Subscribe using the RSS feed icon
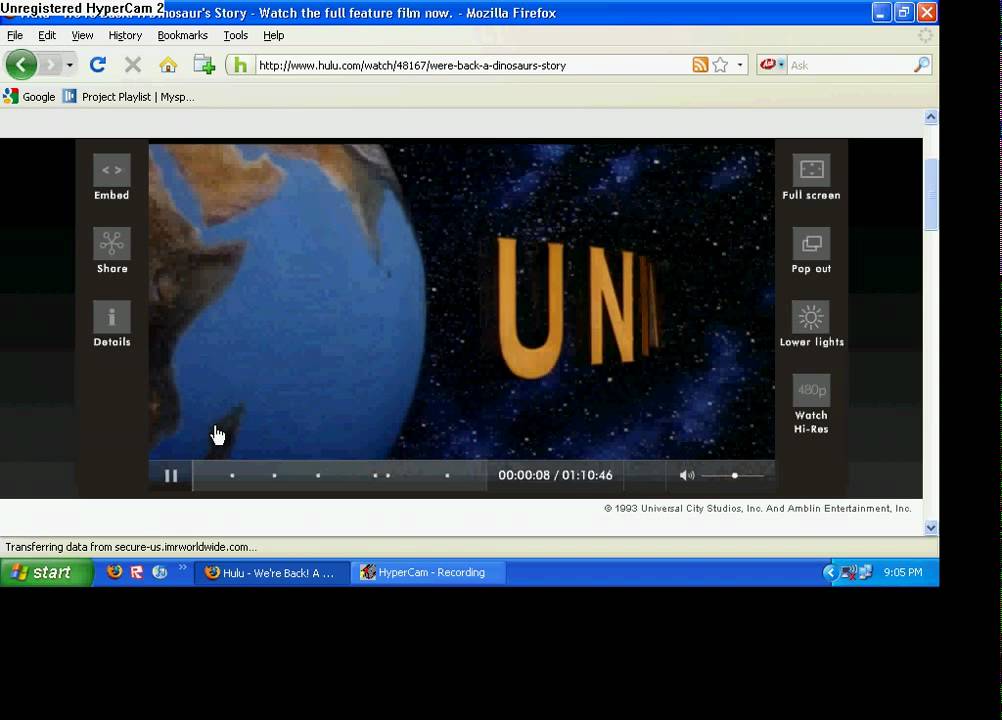The image size is (1002, 720). tap(700, 65)
